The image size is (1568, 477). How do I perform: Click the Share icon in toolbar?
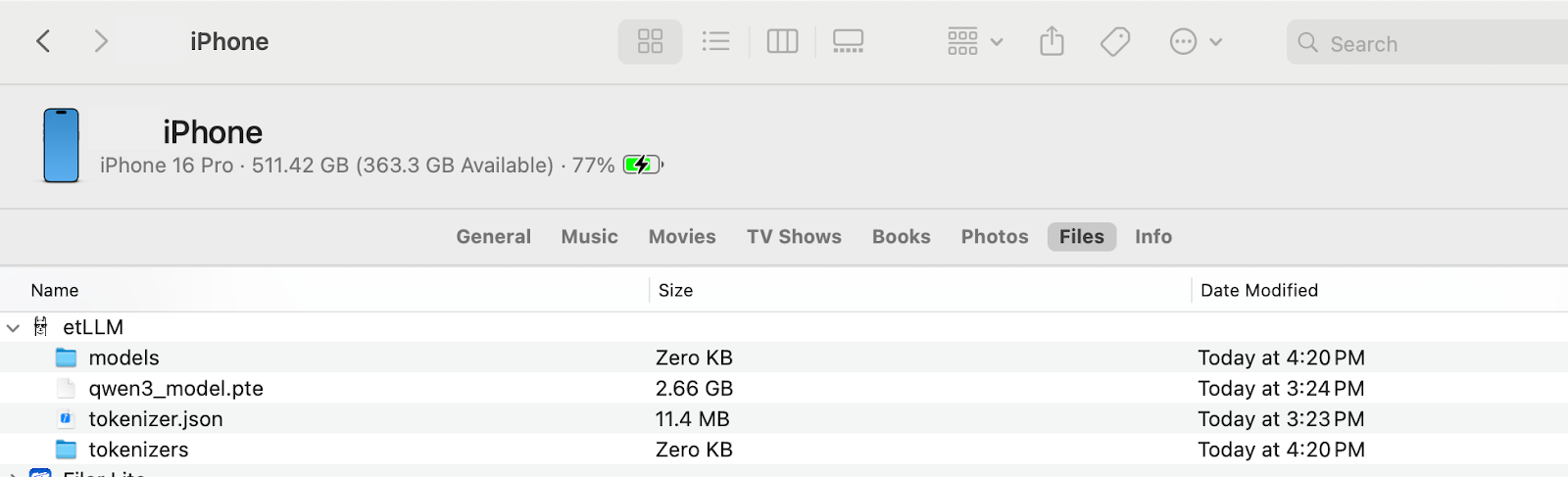pos(1052,41)
